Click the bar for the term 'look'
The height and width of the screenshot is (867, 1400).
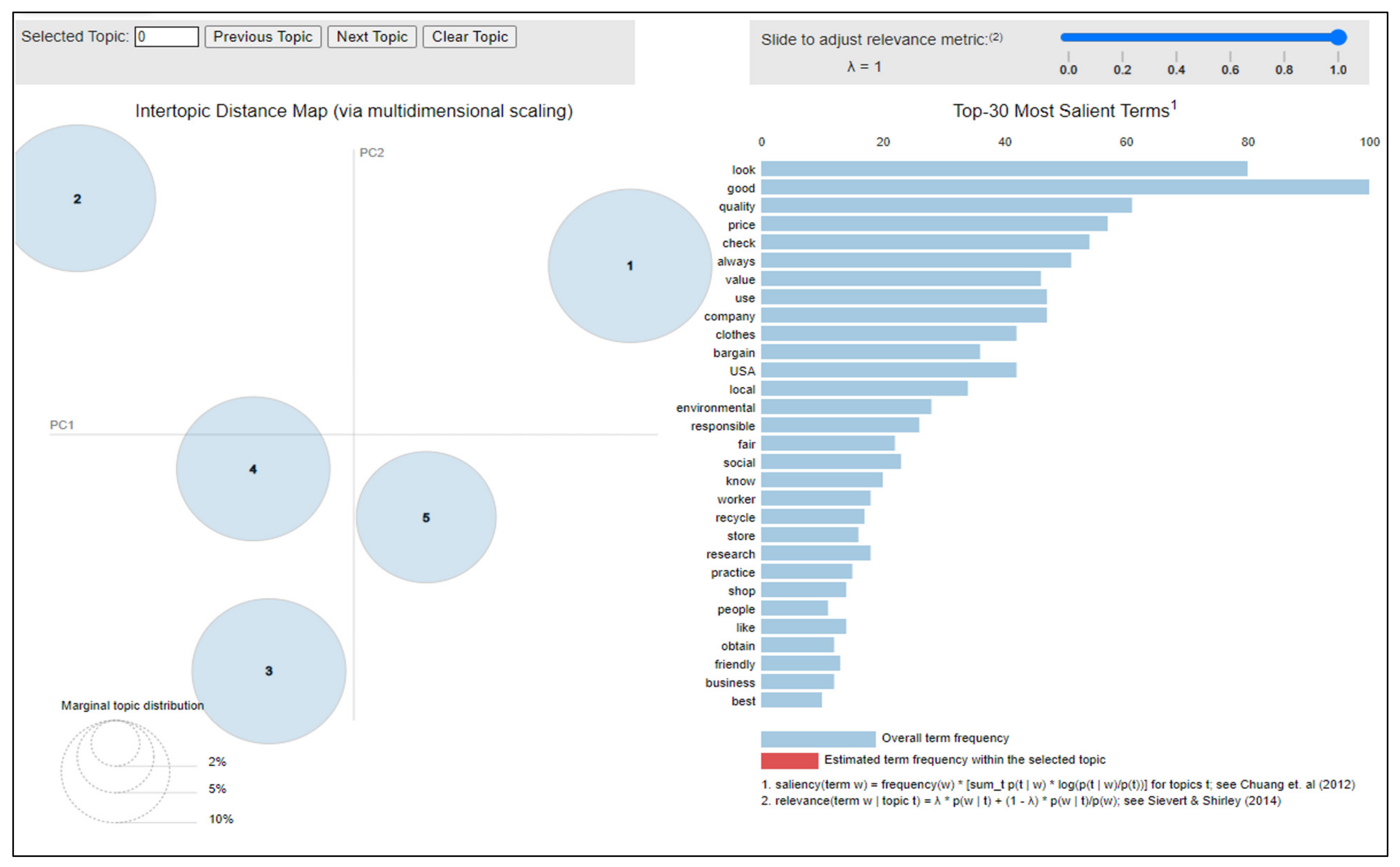pos(1003,169)
